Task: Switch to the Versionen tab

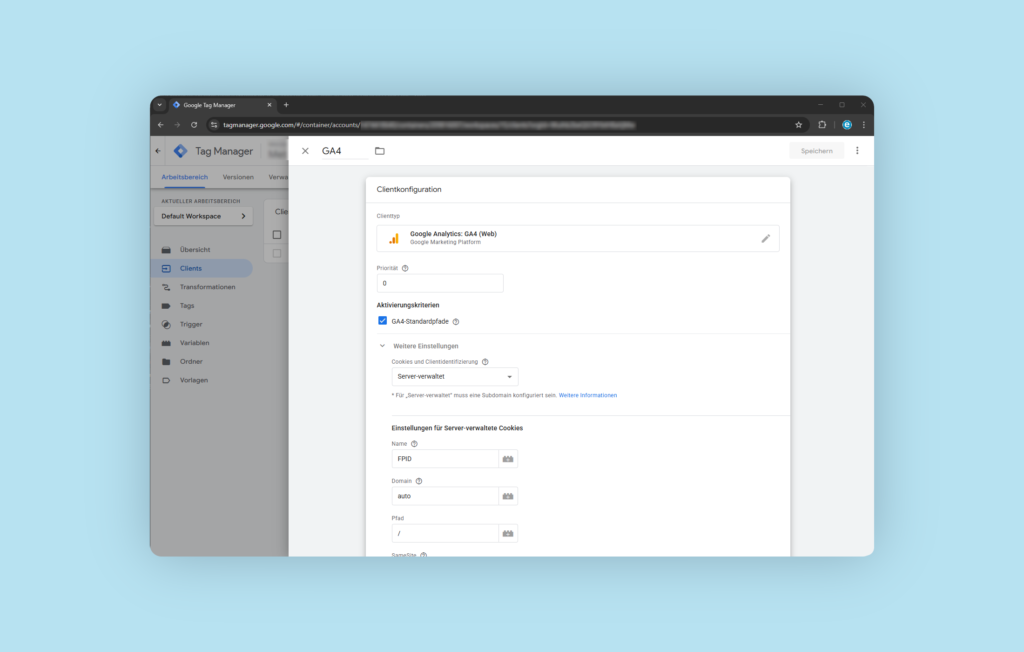Action: point(238,177)
